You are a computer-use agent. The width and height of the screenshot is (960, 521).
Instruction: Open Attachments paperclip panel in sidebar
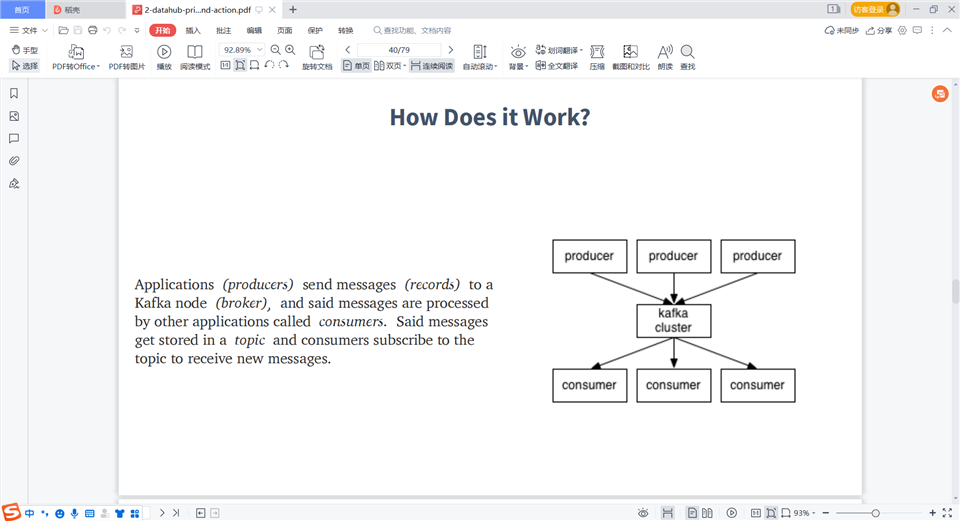(x=14, y=161)
